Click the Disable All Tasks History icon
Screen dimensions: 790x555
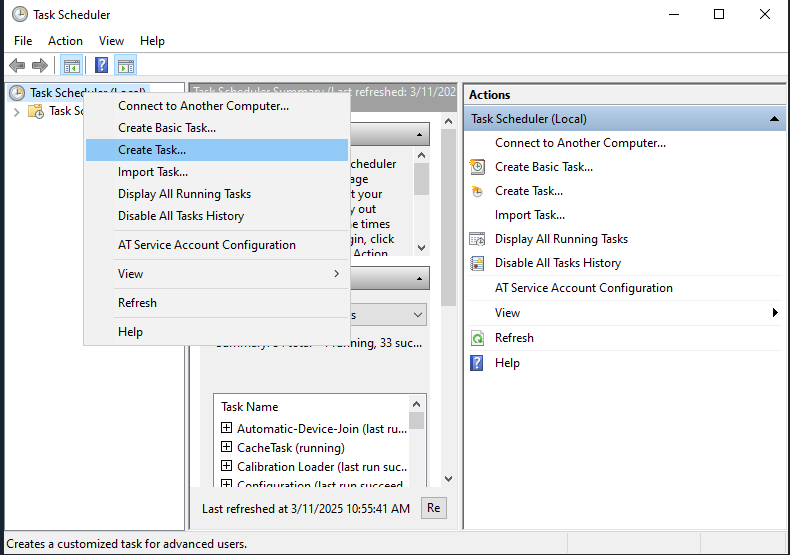pos(478,263)
